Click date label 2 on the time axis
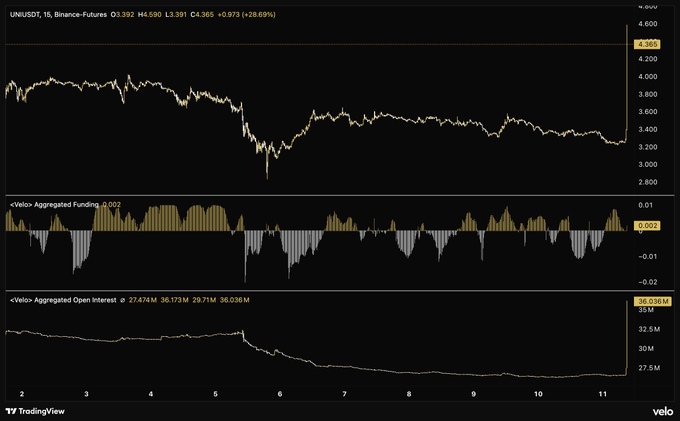 (22, 394)
